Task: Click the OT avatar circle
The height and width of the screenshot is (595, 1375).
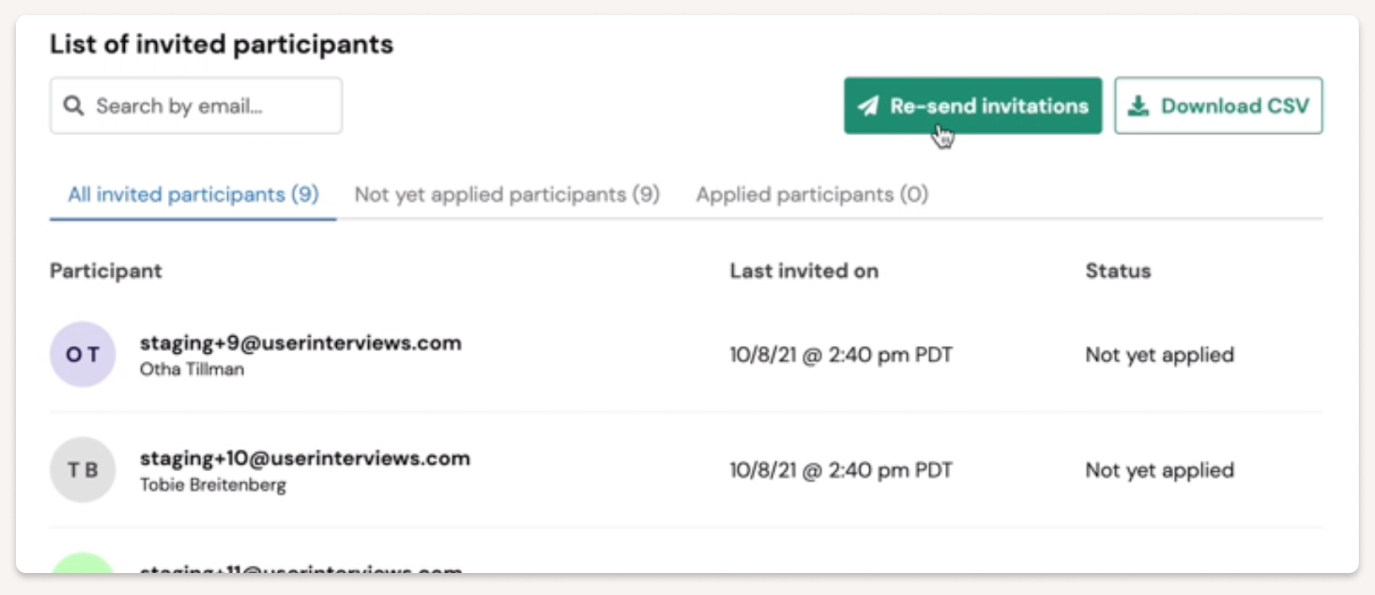Action: (x=83, y=355)
